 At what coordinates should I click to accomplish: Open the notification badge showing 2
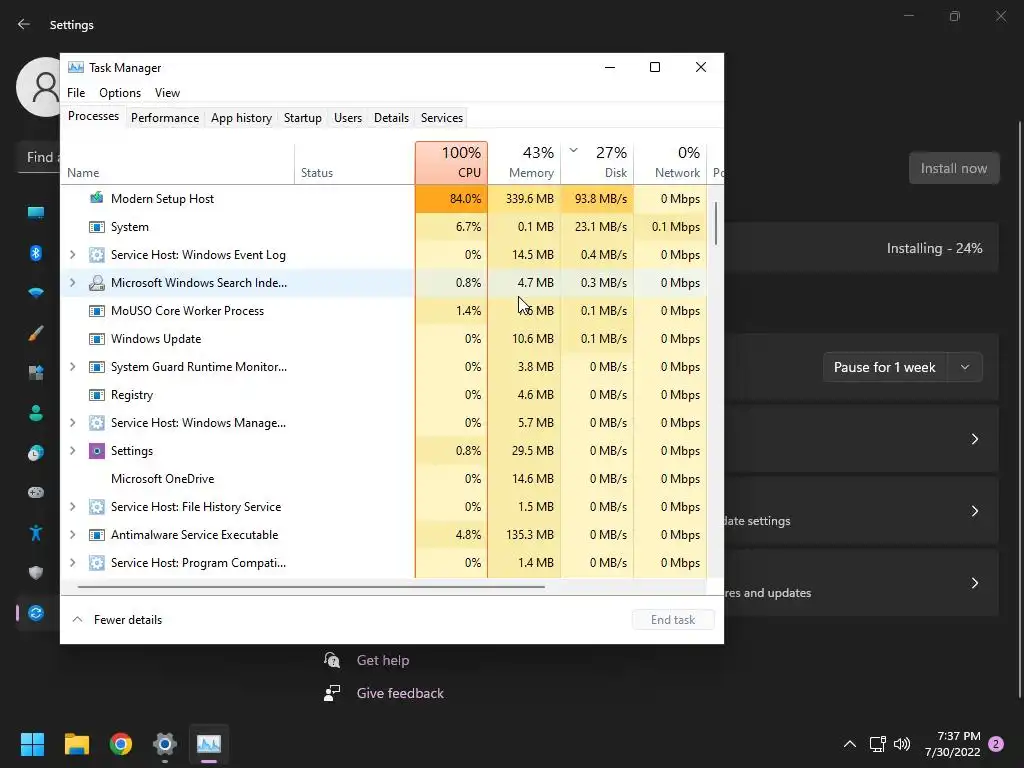997,744
